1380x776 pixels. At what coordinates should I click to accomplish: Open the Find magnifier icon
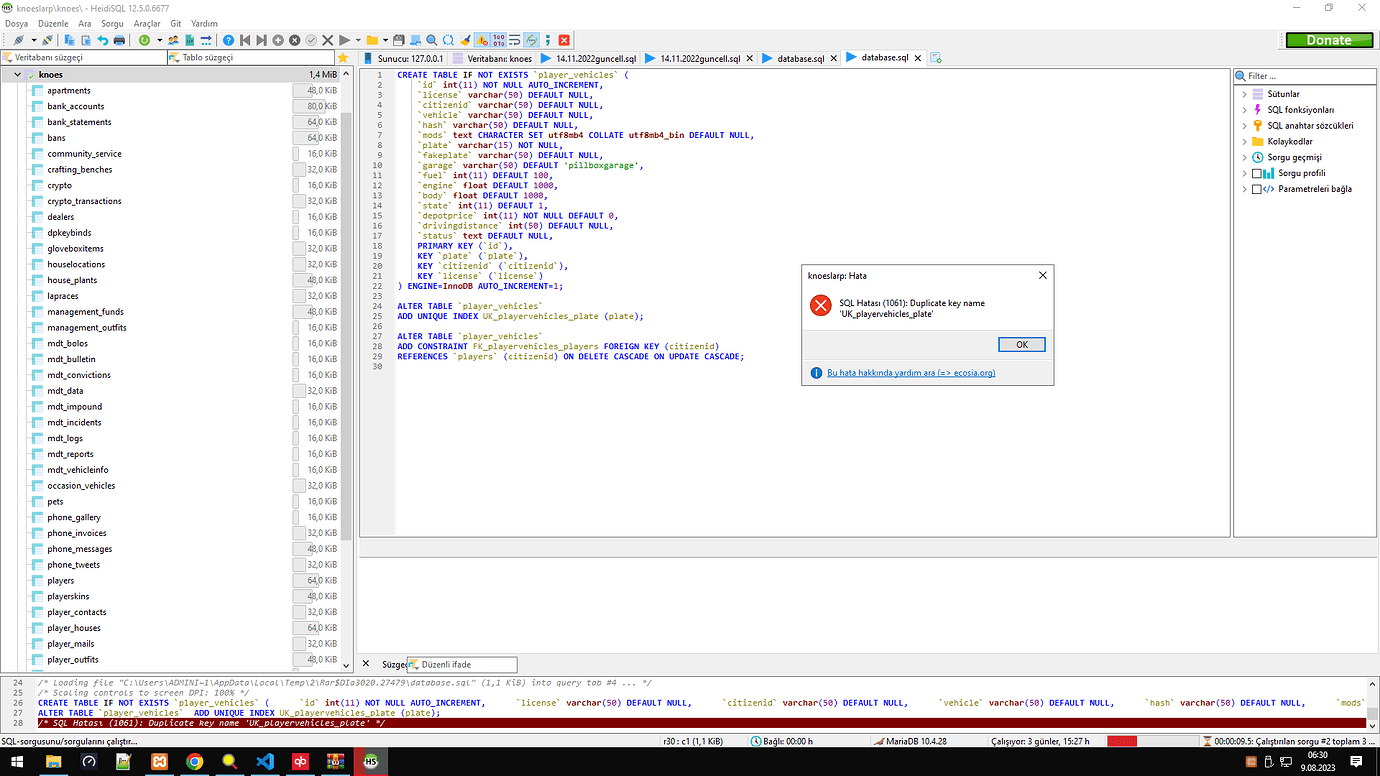[430, 40]
